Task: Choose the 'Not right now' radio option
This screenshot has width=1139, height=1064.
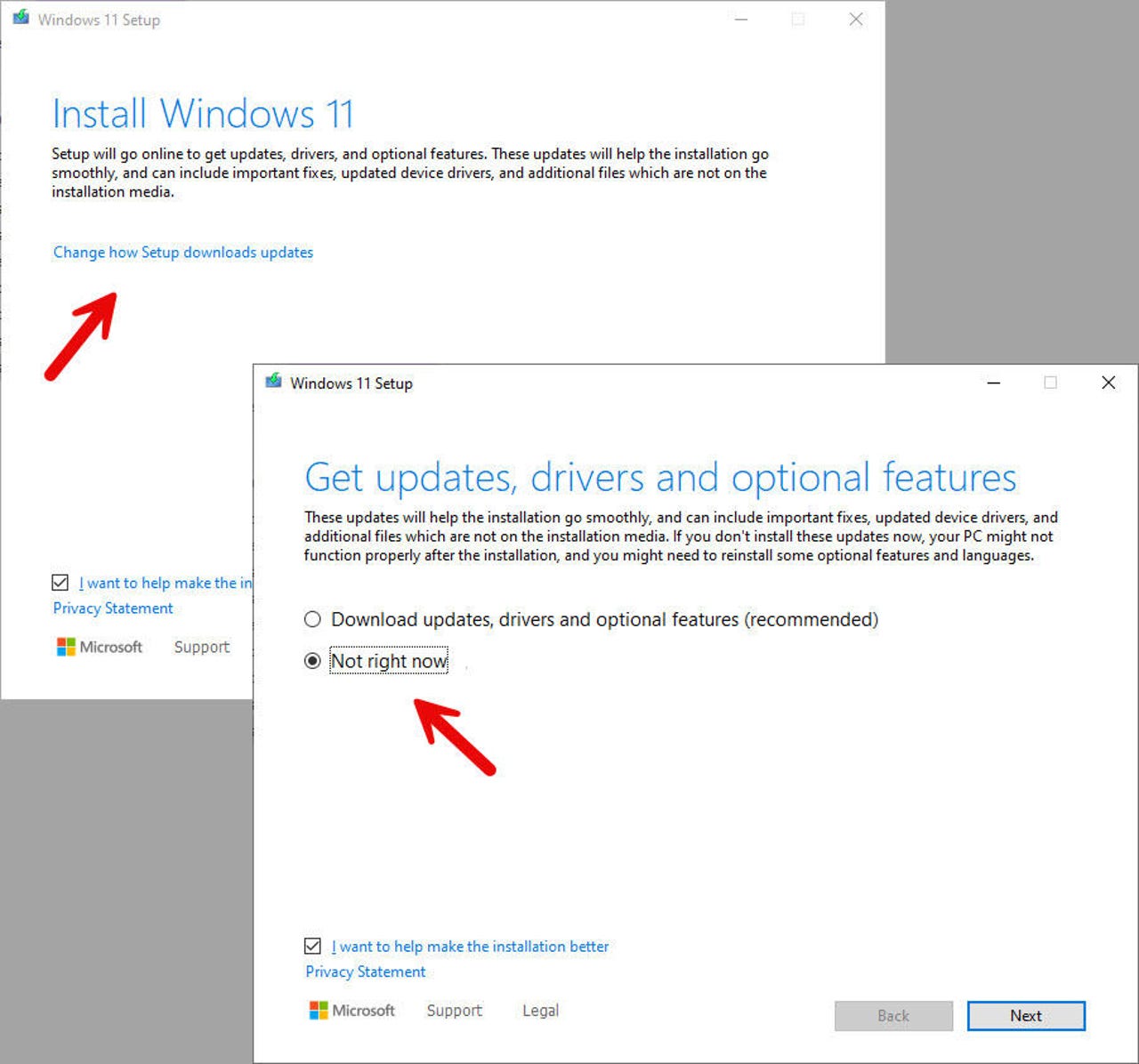Action: (x=312, y=661)
